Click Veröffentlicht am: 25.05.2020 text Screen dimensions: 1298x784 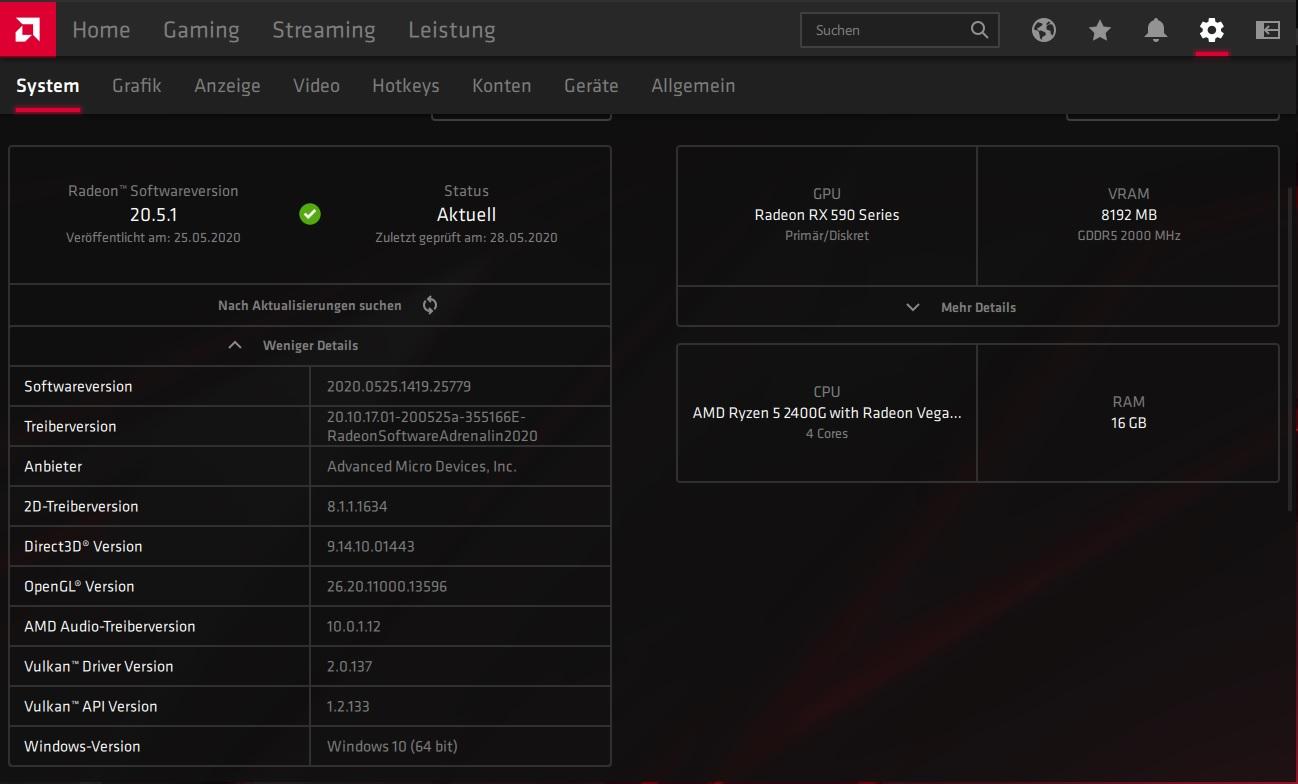(x=153, y=238)
